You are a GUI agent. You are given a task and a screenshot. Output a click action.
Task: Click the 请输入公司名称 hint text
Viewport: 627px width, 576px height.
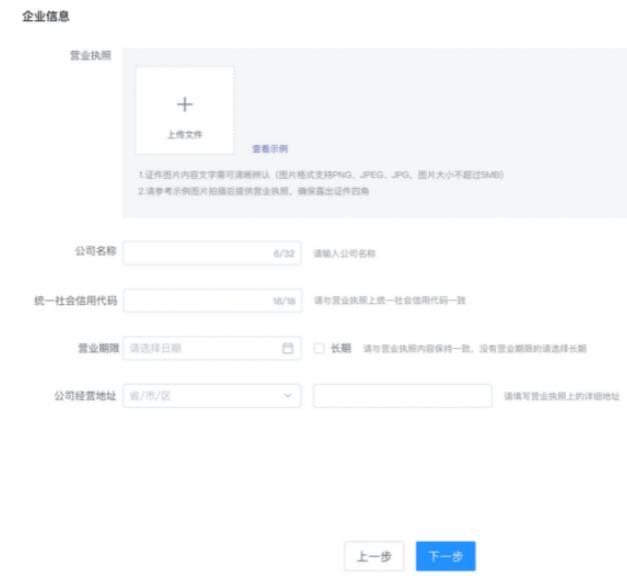tap(345, 254)
